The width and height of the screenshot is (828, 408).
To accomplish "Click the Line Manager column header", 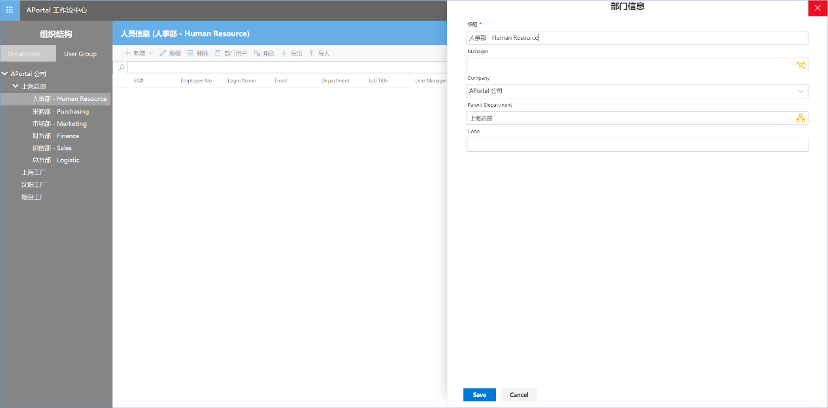I will point(431,81).
